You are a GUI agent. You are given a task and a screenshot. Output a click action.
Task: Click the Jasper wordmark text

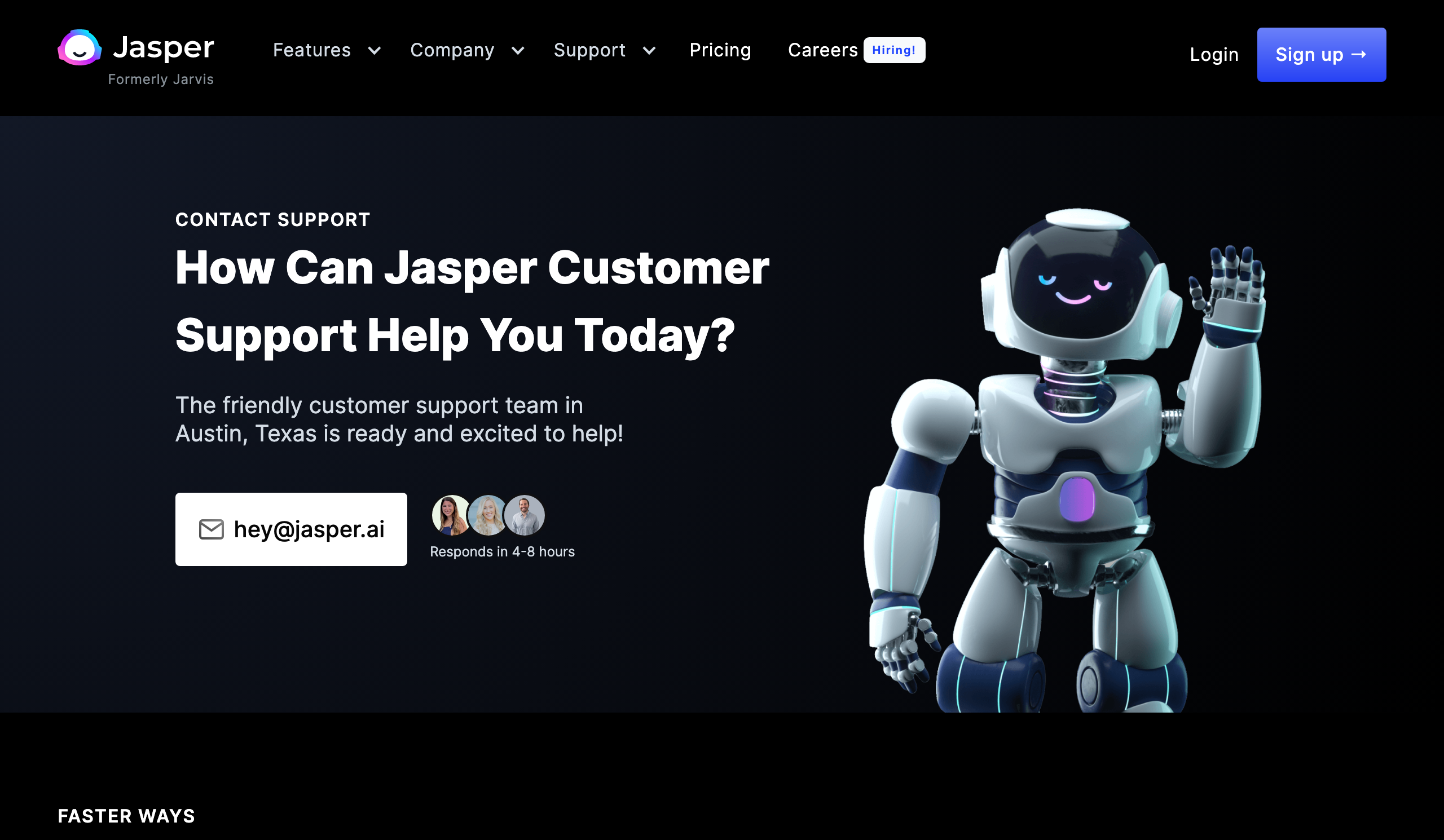(164, 47)
